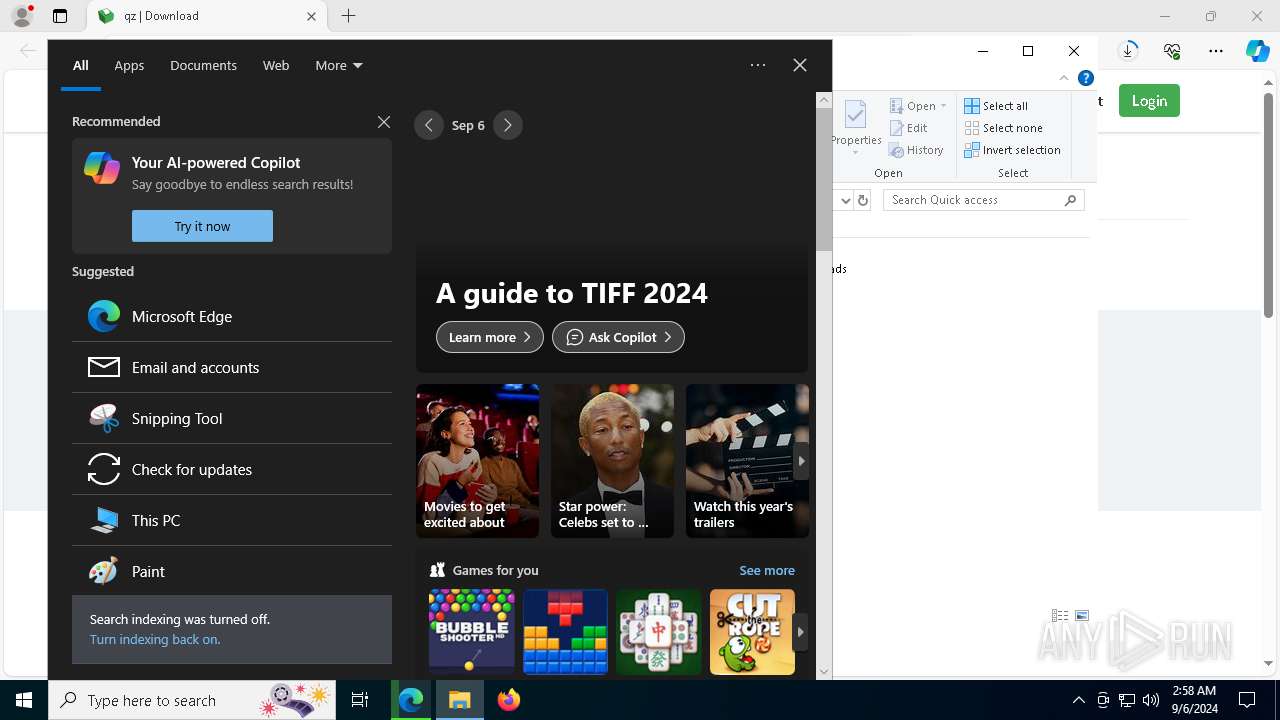The image size is (1280, 720).
Task: Click See more games link
Action: [x=767, y=570]
